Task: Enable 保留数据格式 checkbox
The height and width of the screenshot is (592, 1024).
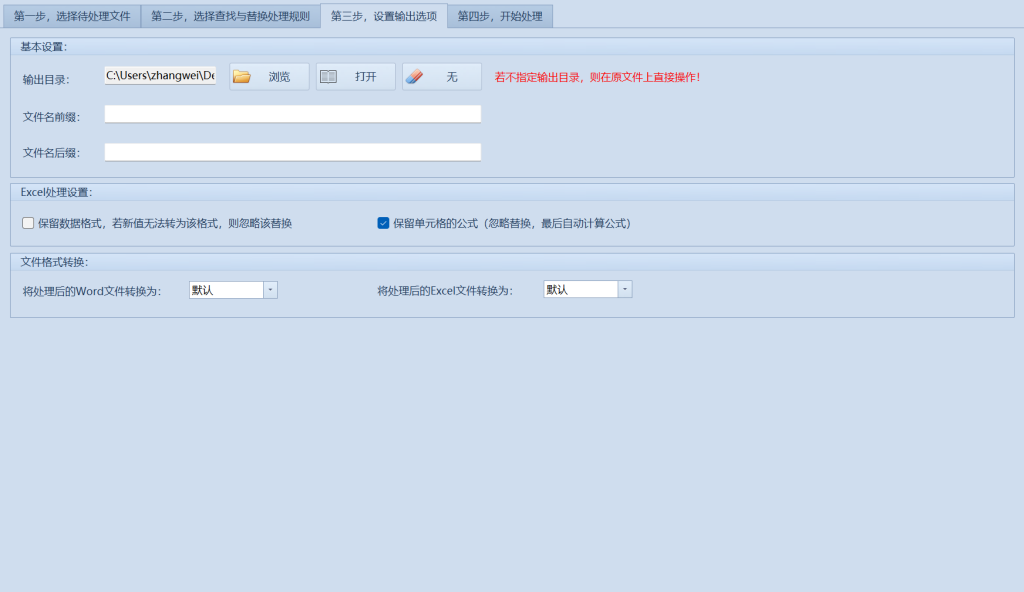Action: (x=28, y=223)
